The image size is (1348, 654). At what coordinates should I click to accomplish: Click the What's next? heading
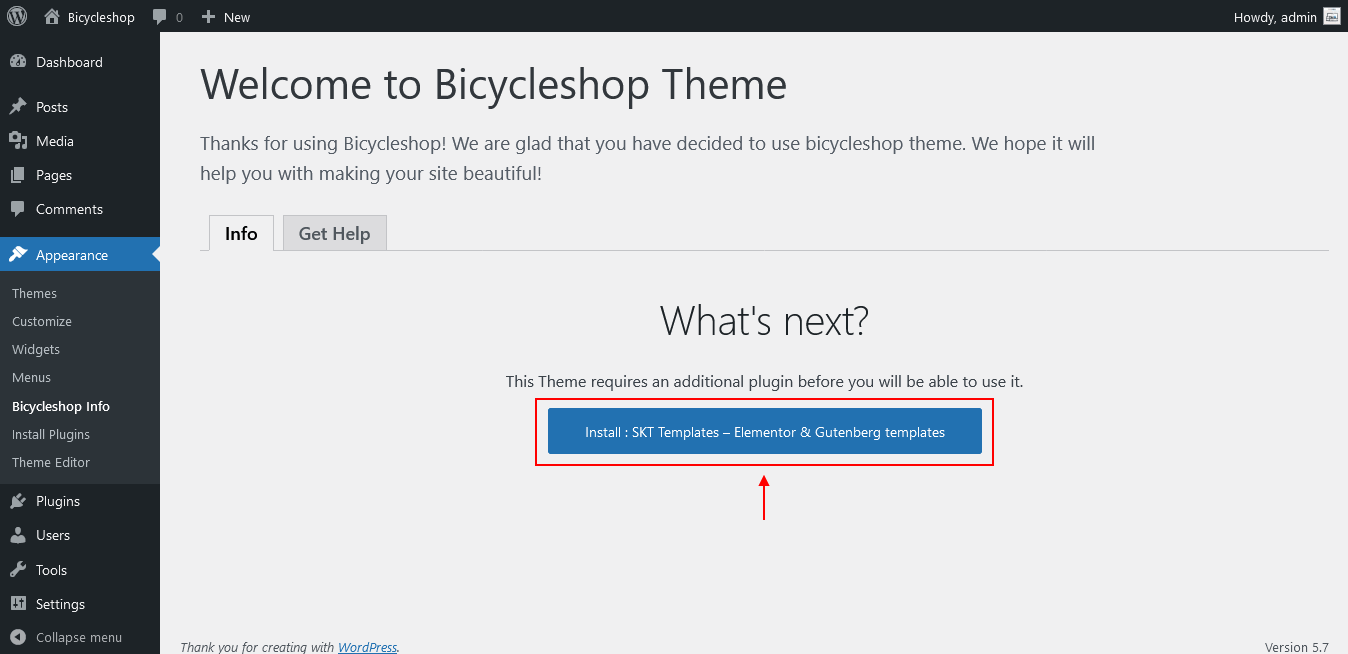pyautogui.click(x=764, y=320)
